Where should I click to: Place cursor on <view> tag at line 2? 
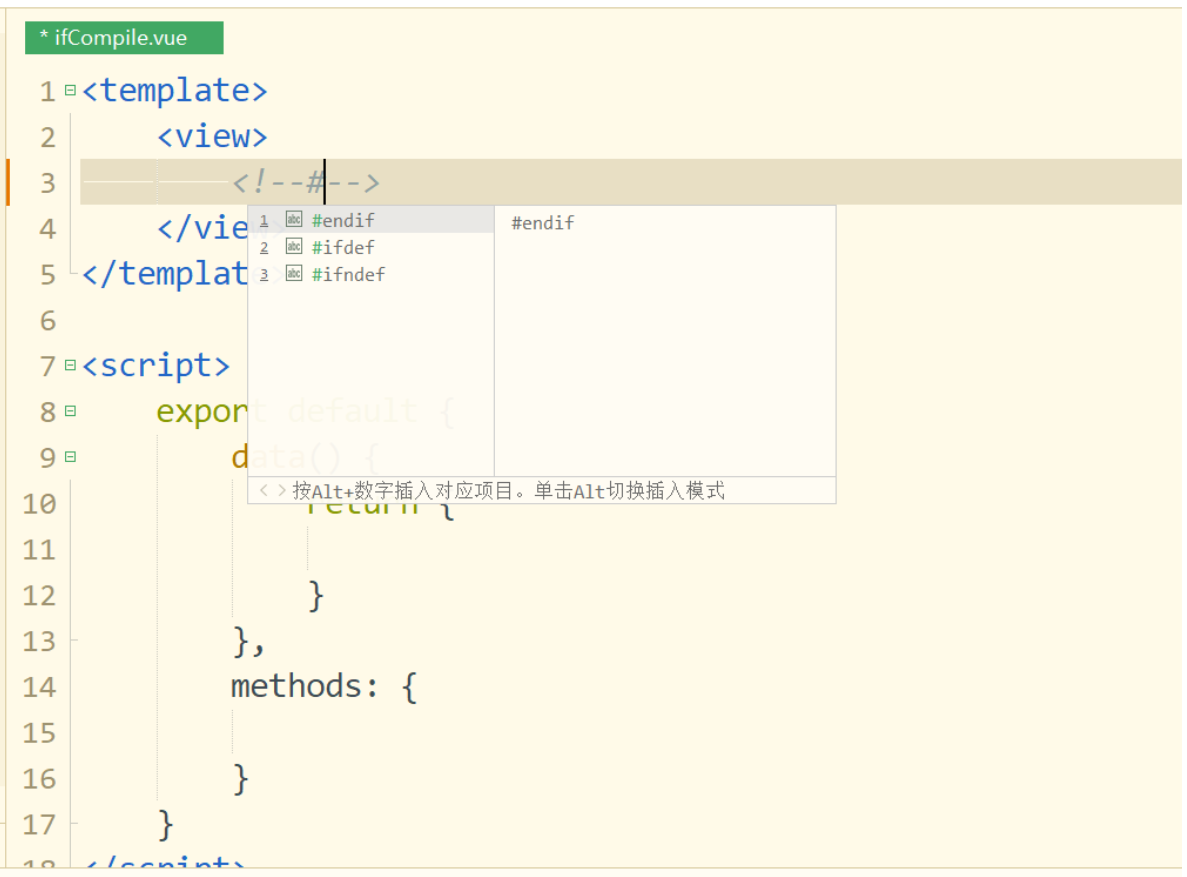(x=212, y=137)
